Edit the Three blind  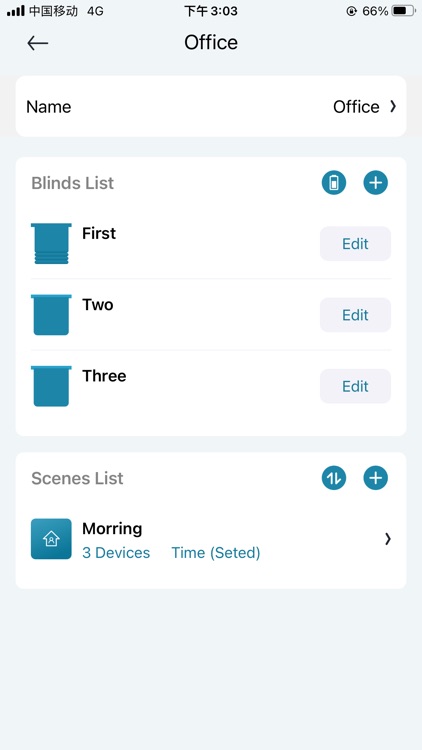(355, 386)
